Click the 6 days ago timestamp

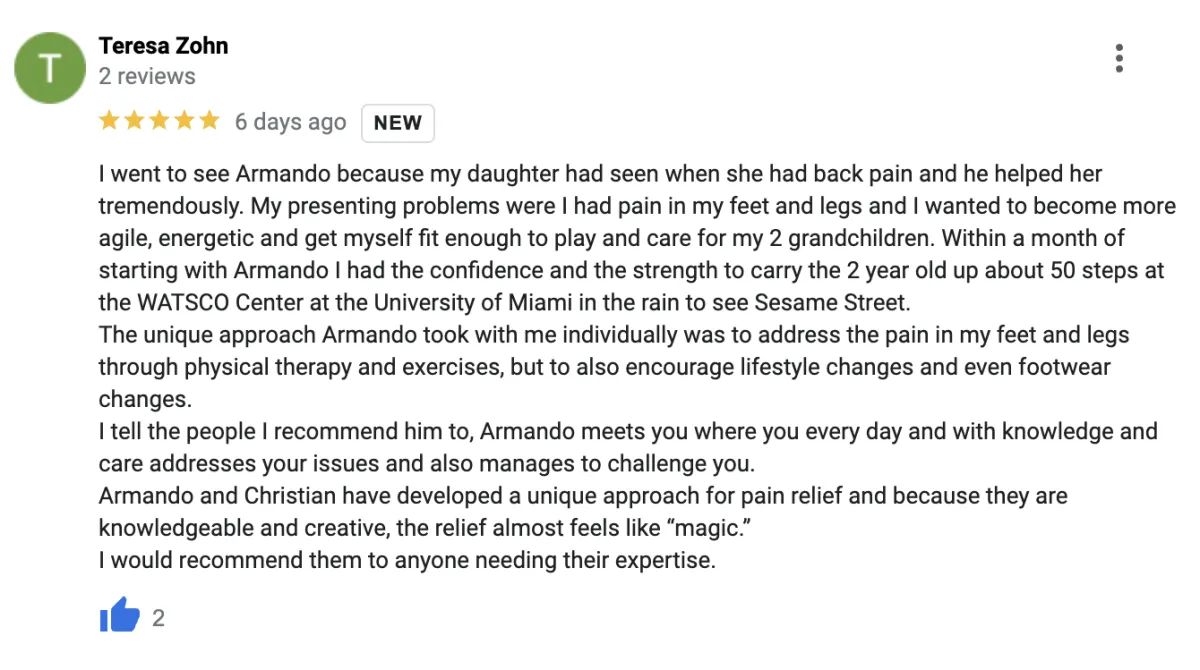coord(290,122)
